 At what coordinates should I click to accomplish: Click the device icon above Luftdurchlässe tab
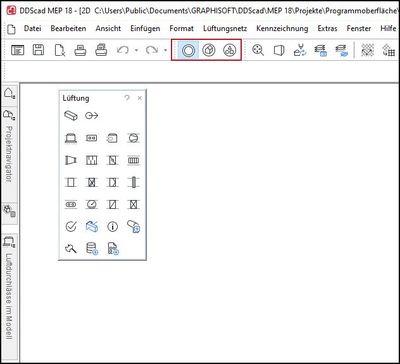9,241
